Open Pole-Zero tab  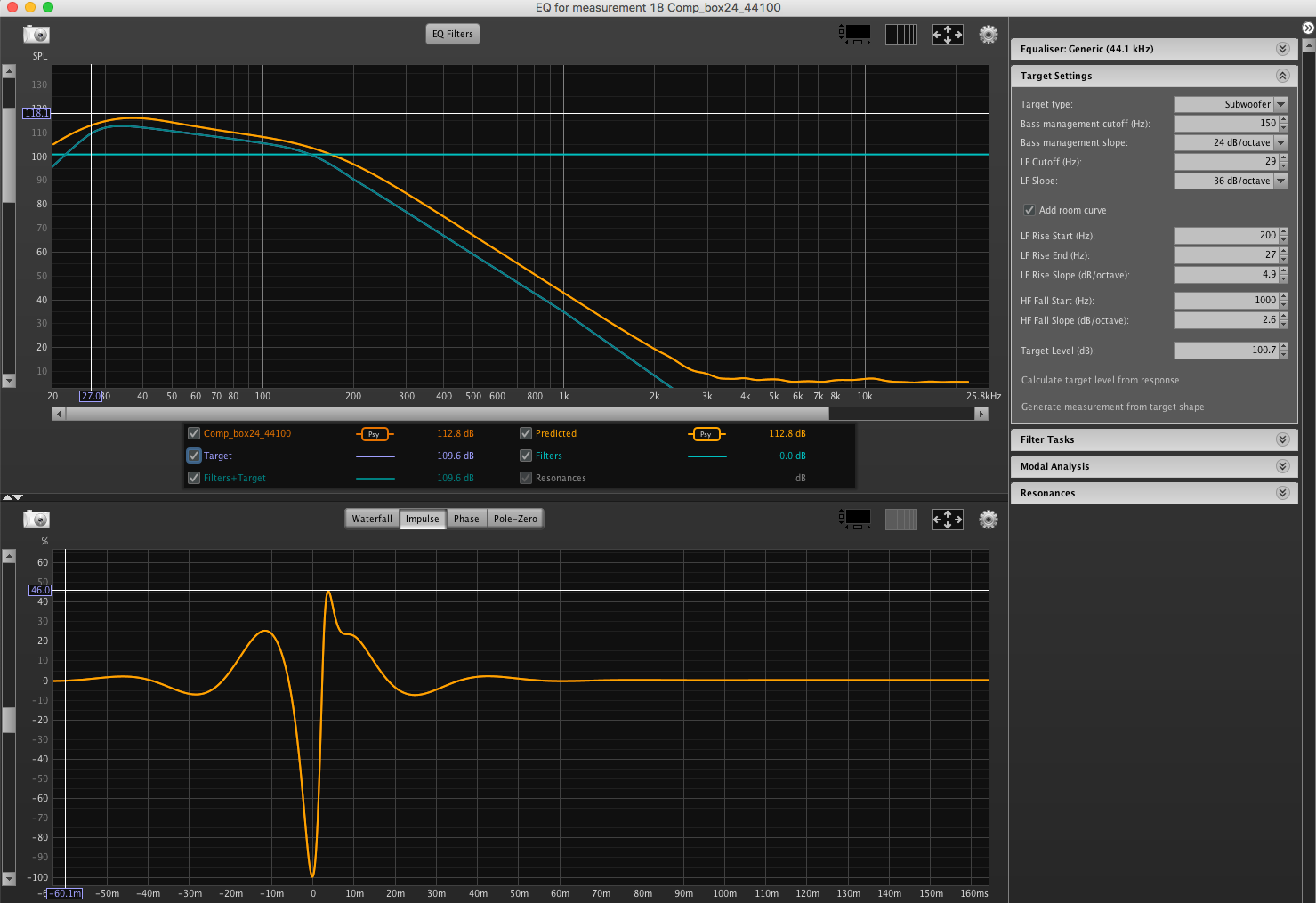(x=515, y=519)
